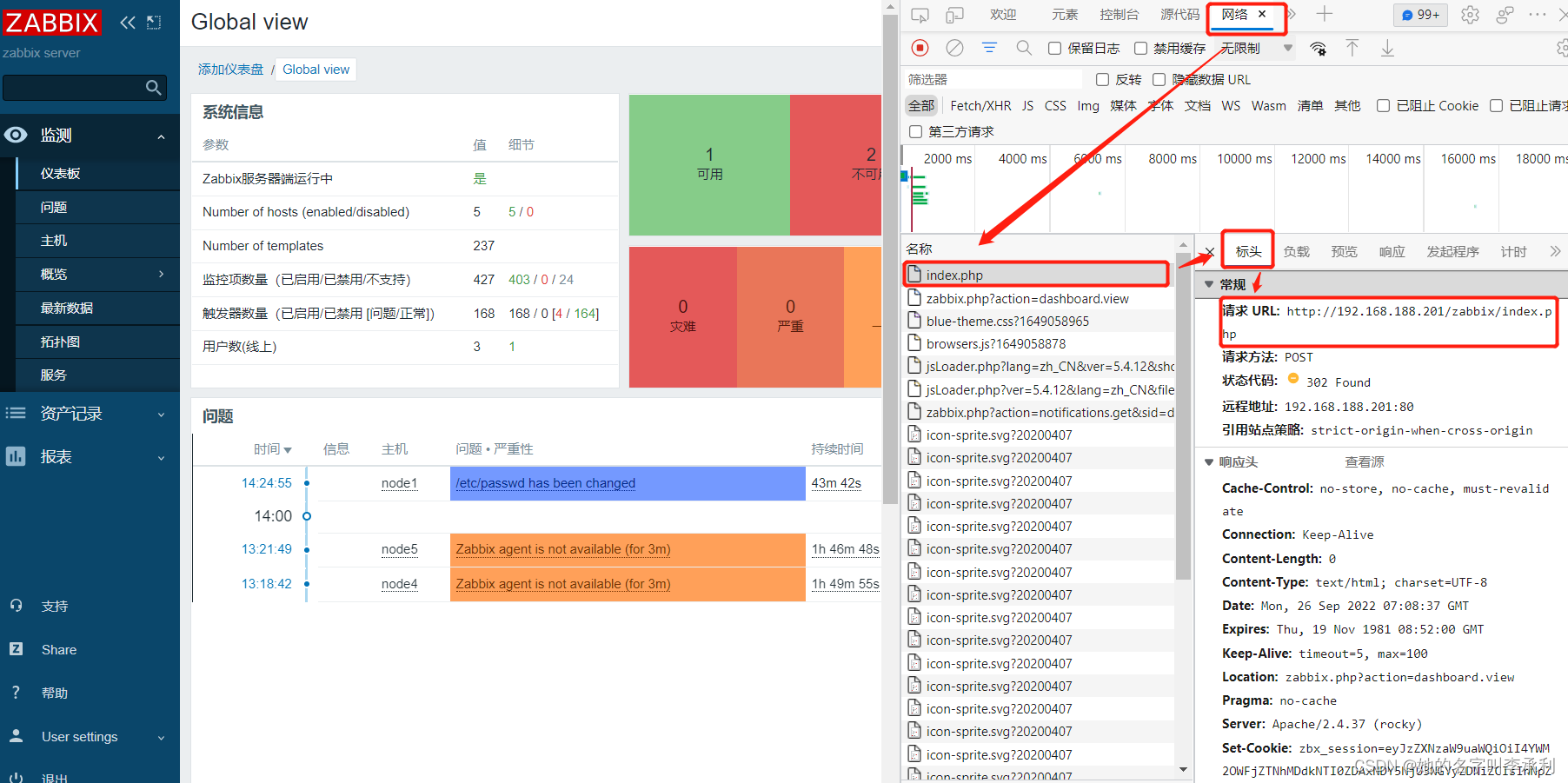Click the 灾难 severity tile
The image size is (1568, 783).
(x=683, y=317)
